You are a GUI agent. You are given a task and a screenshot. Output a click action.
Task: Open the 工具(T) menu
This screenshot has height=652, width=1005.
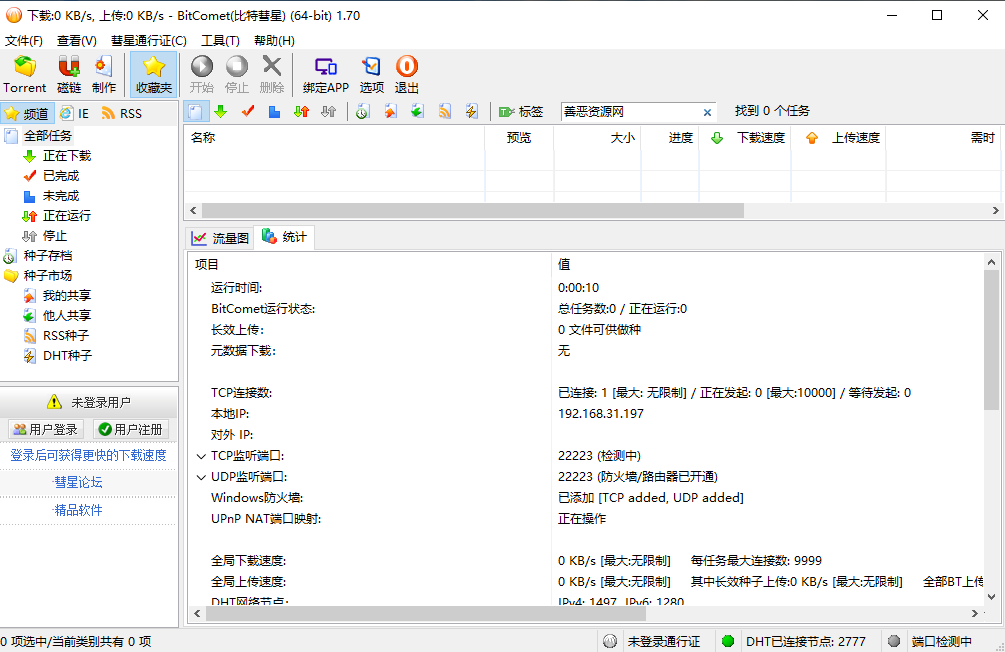click(220, 40)
